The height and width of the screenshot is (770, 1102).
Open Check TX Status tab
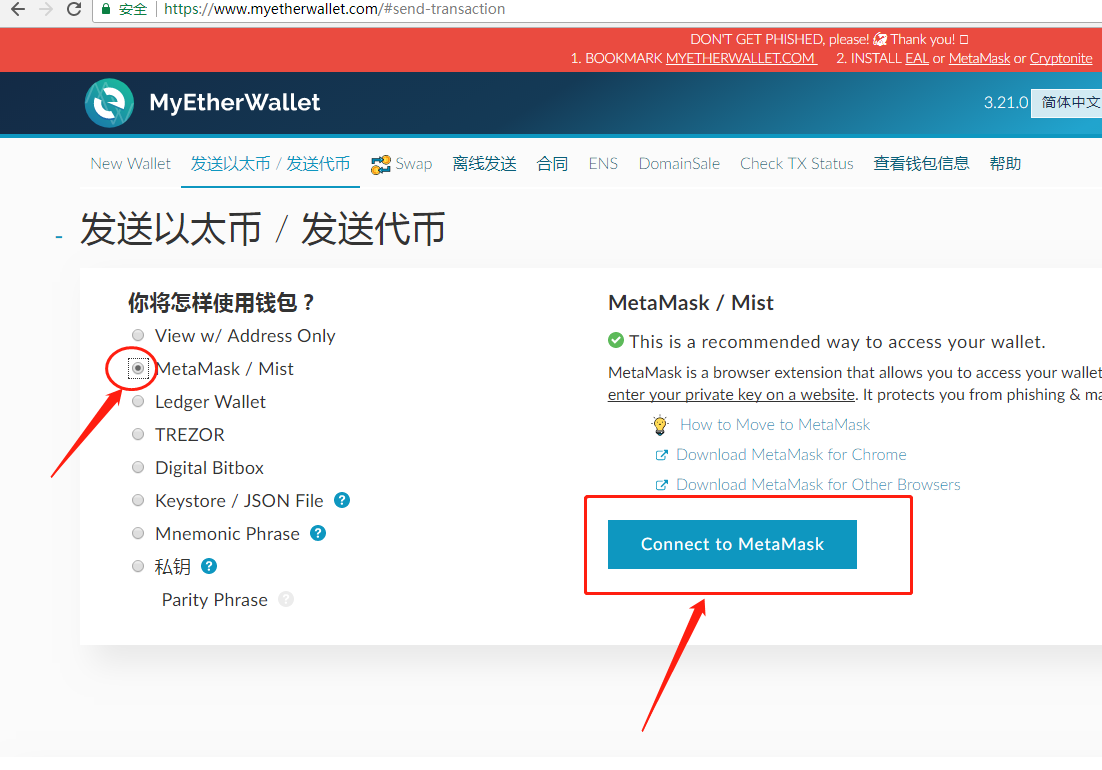click(796, 164)
